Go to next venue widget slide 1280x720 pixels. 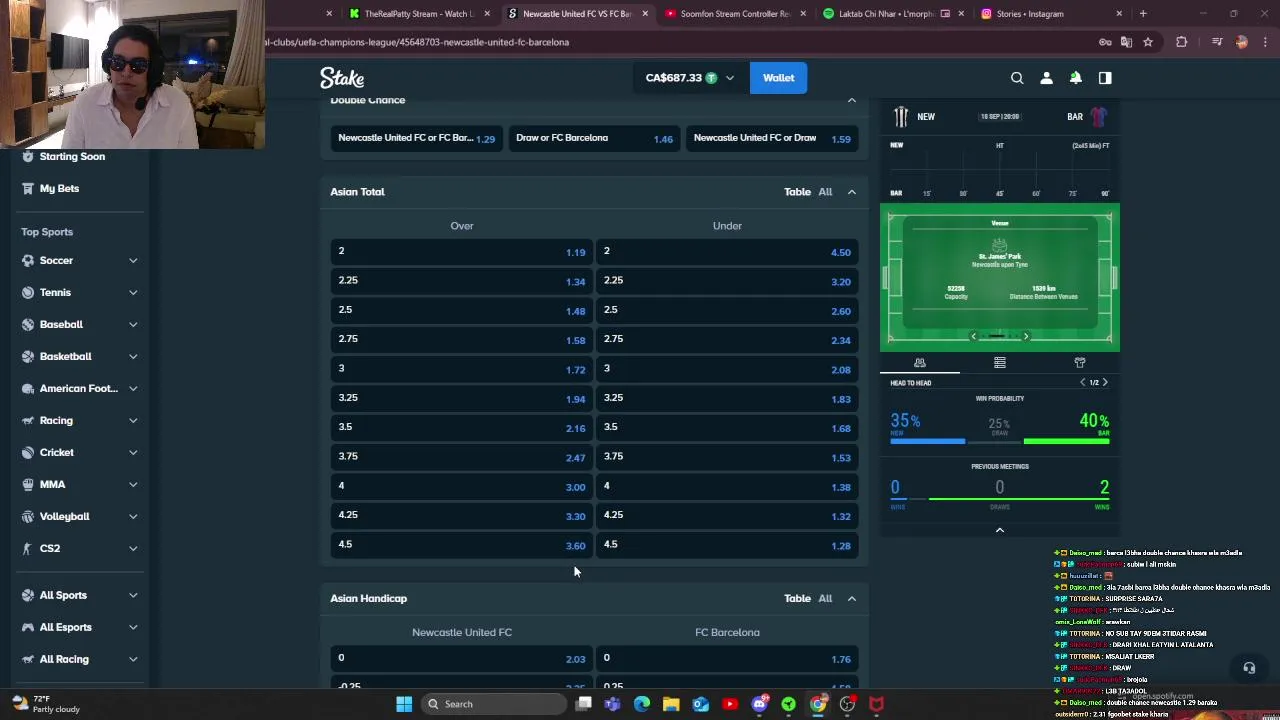[x=1026, y=337]
